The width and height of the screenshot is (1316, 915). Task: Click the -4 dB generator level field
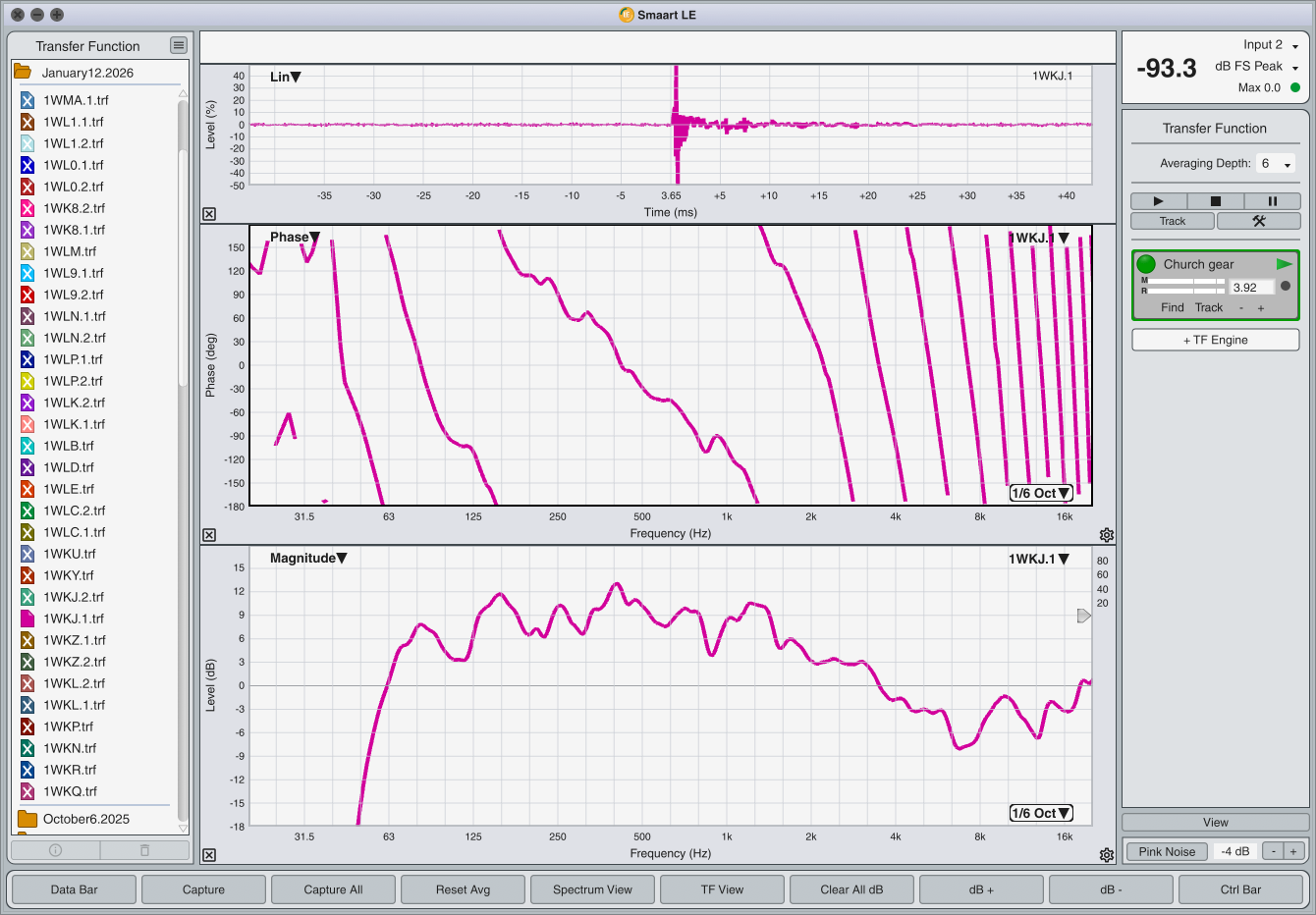1235,851
